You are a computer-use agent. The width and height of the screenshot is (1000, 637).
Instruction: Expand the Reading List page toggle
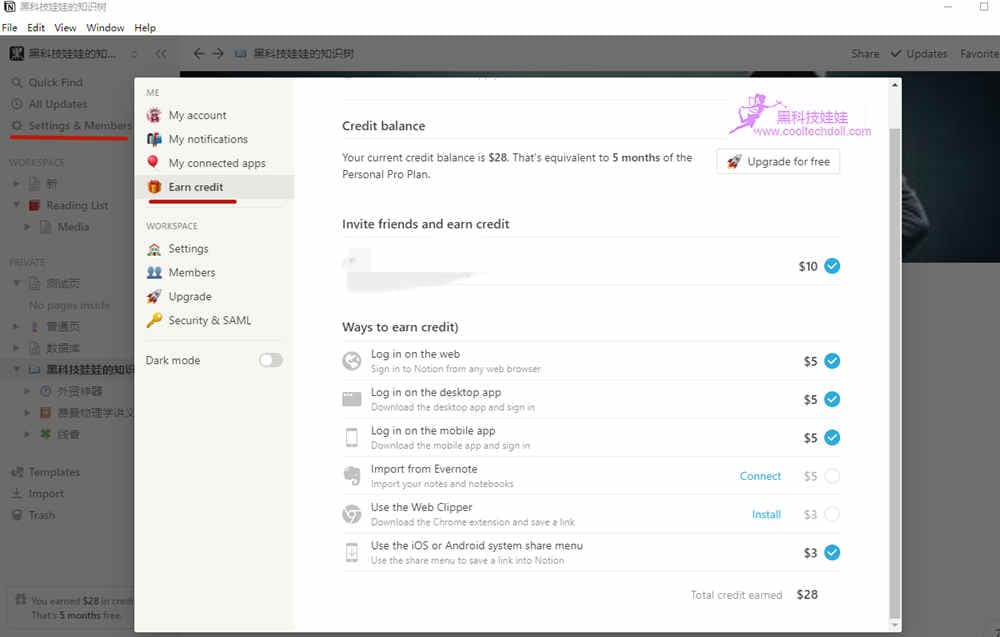click(x=17, y=205)
